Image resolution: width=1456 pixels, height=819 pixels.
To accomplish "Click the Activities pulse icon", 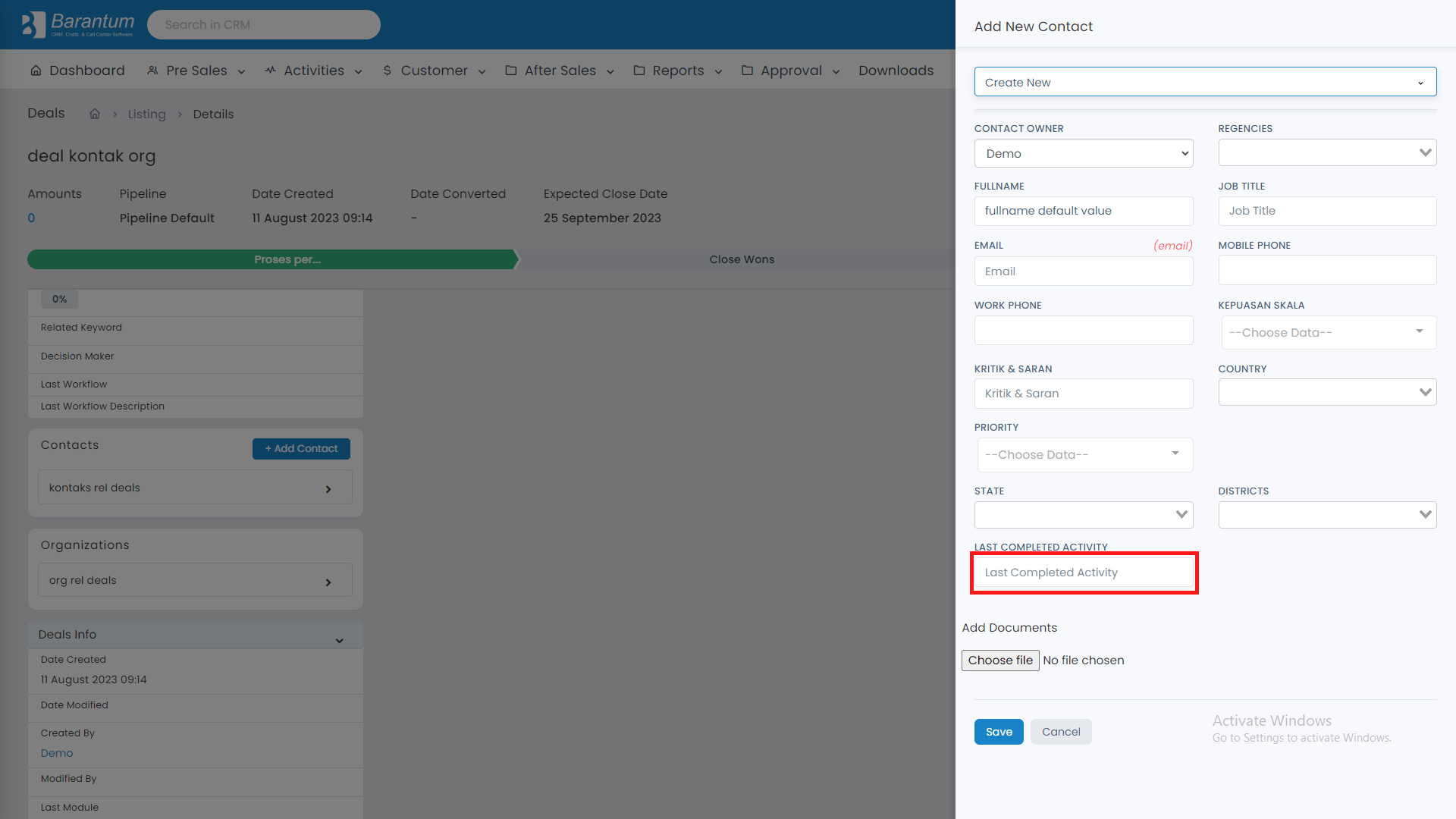I will 270,71.
